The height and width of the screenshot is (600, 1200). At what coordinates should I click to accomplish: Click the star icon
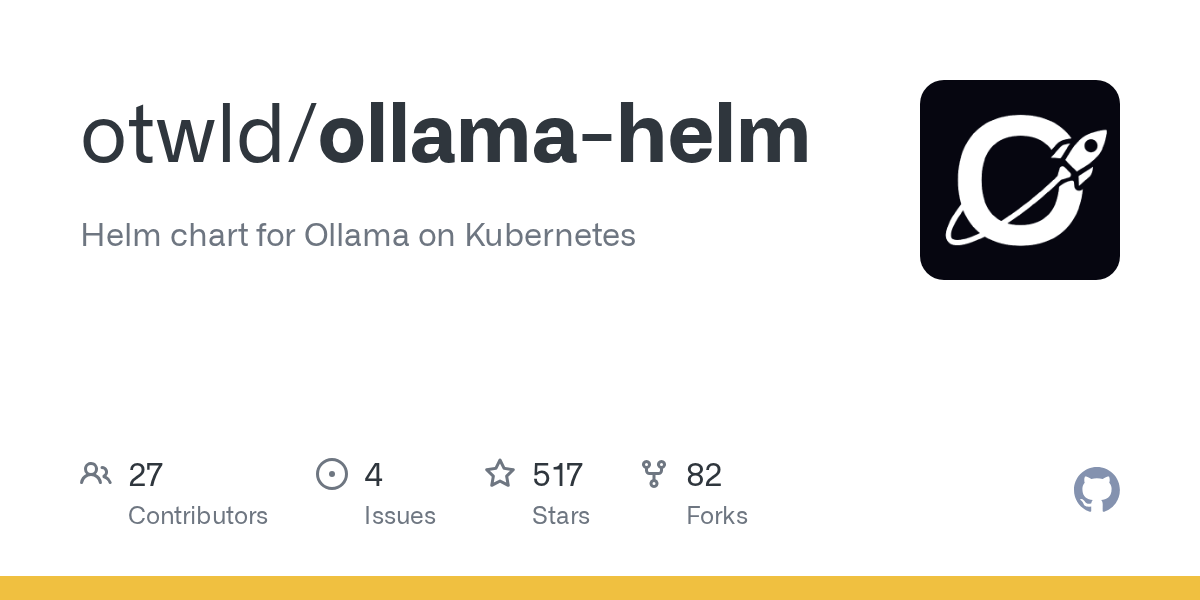(500, 474)
